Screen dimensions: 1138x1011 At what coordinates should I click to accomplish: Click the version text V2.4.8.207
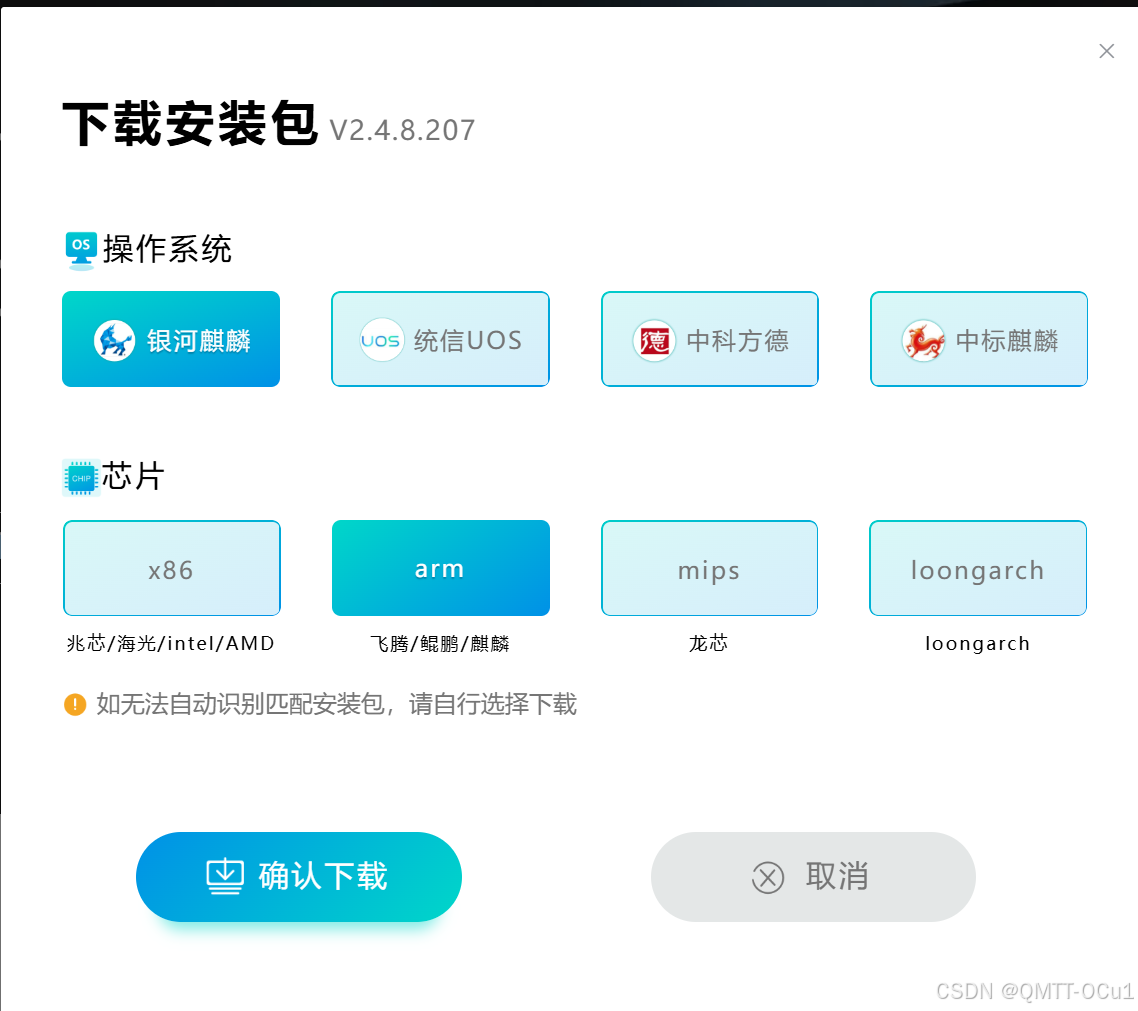[403, 131]
